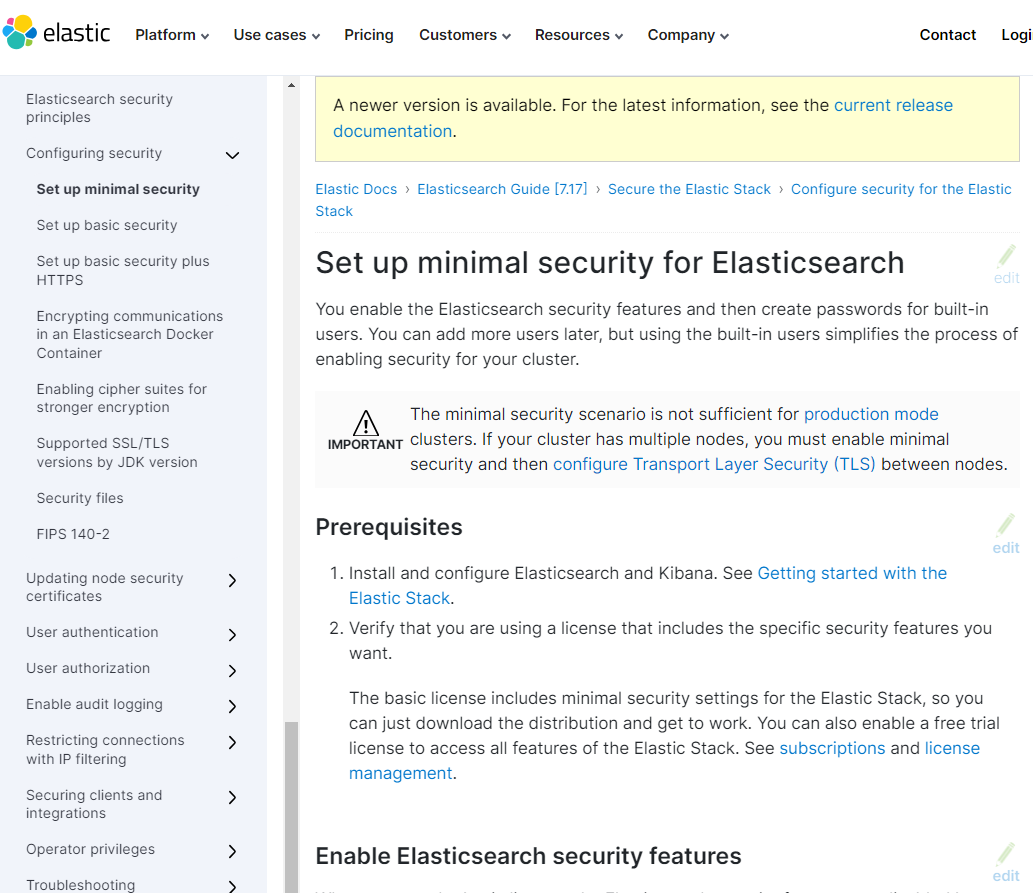The height and width of the screenshot is (893, 1033).
Task: Click the sidebar scrollbar thumb
Action: pos(291,807)
